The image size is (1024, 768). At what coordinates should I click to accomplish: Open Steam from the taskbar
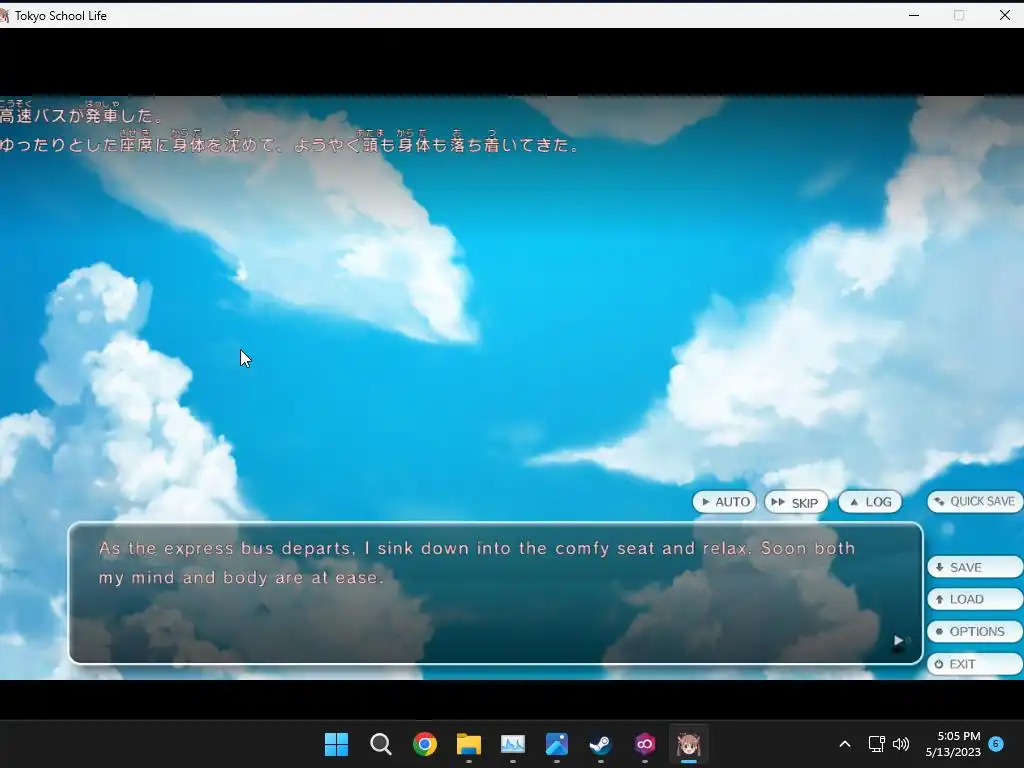(x=600, y=744)
